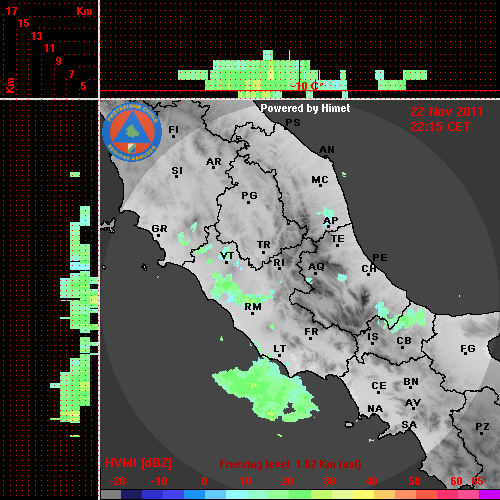Viewport: 500px width, 500px height.
Task: Click the IS city label
Action: pyautogui.click(x=373, y=337)
